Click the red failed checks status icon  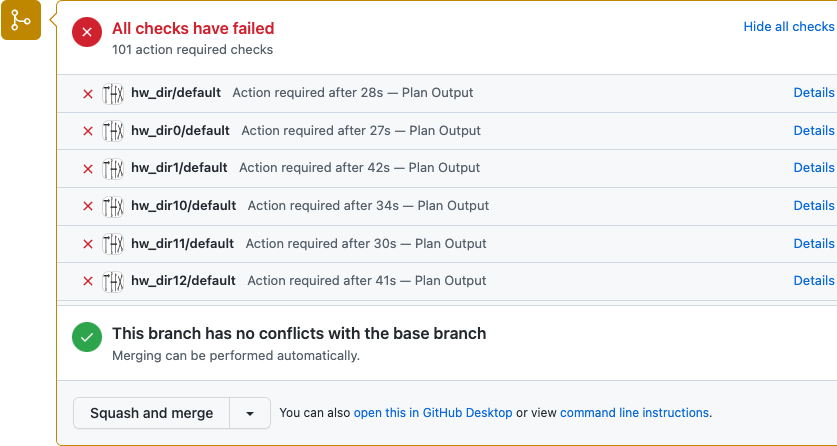[87, 32]
